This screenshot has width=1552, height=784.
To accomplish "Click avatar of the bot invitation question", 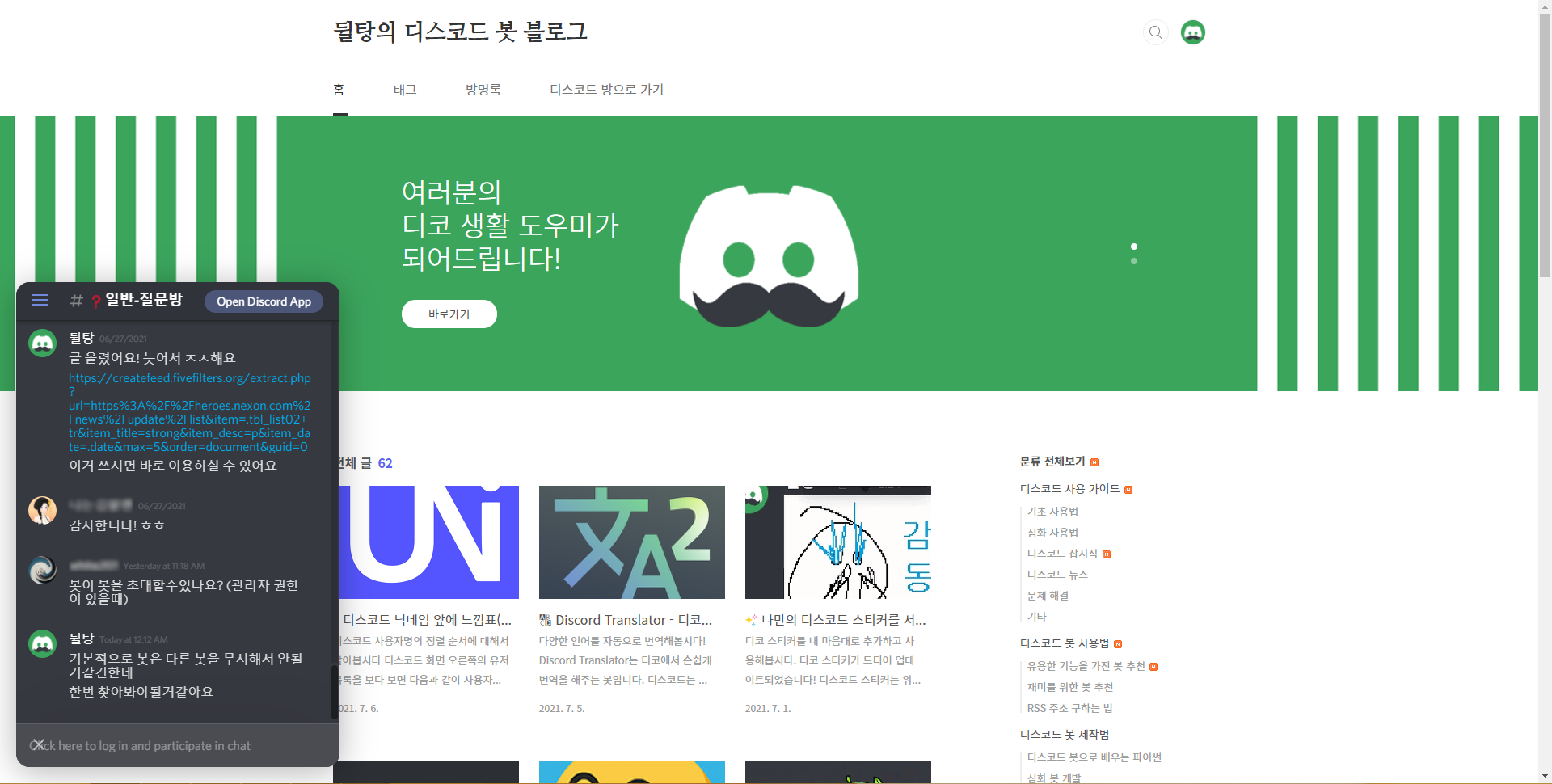I will coord(42,571).
